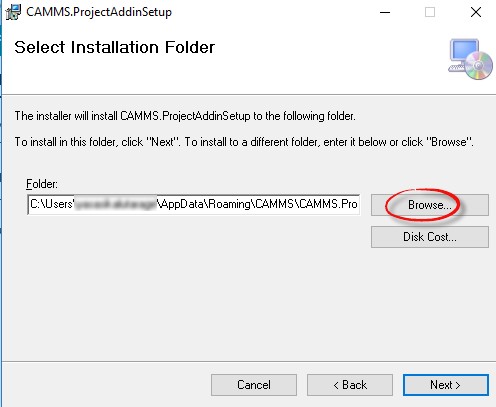The height and width of the screenshot is (407, 496).
Task: Click the Select Installation Folder heading
Action: coord(115,47)
